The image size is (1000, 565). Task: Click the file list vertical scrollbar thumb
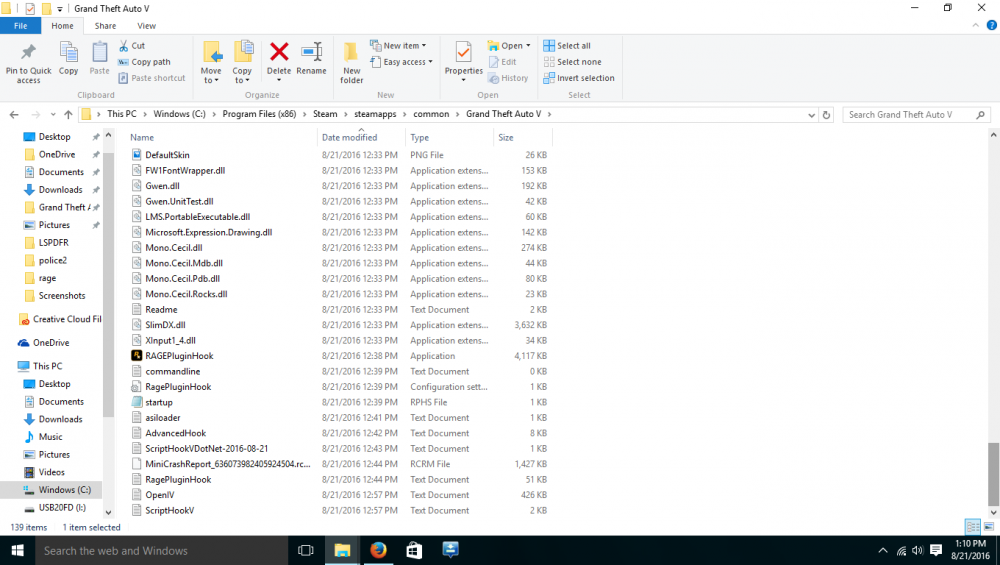pos(993,473)
